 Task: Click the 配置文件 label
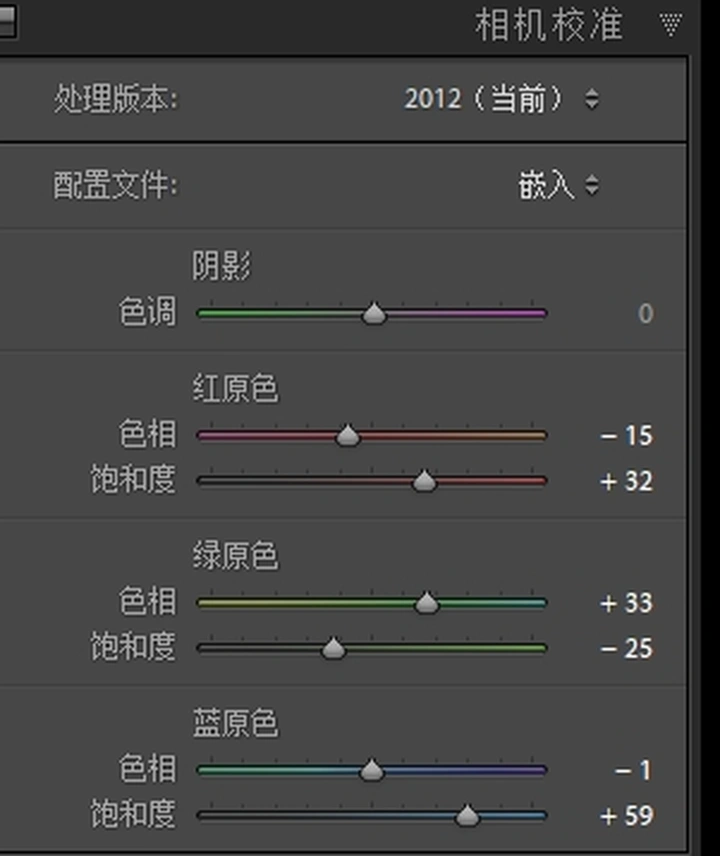coord(116,185)
